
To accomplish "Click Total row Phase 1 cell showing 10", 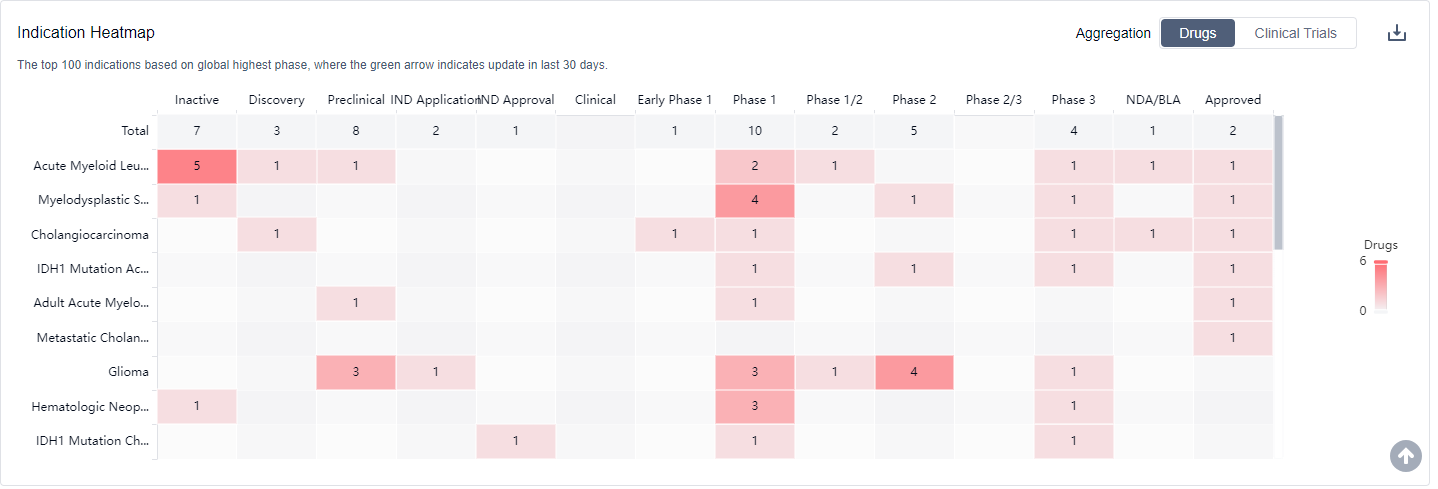I will tap(755, 131).
